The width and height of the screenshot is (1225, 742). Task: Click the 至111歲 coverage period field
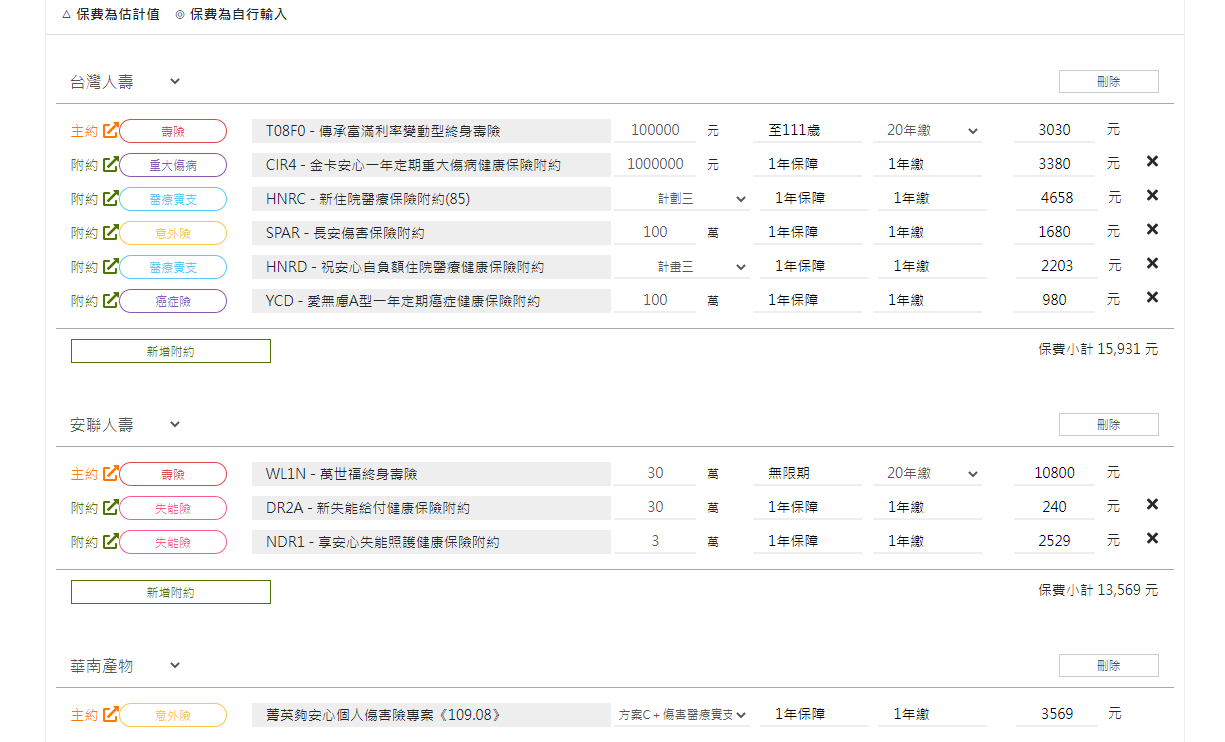[807, 131]
